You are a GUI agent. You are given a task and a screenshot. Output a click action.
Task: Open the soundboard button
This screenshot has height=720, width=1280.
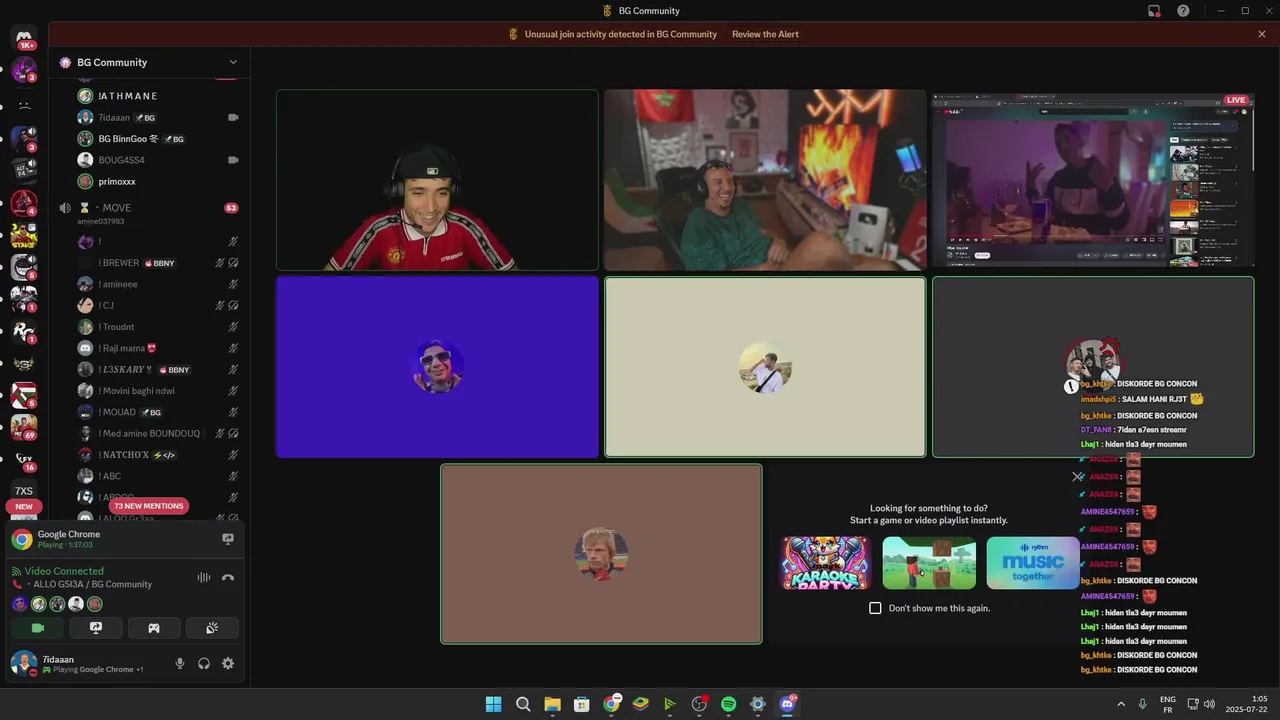point(212,628)
